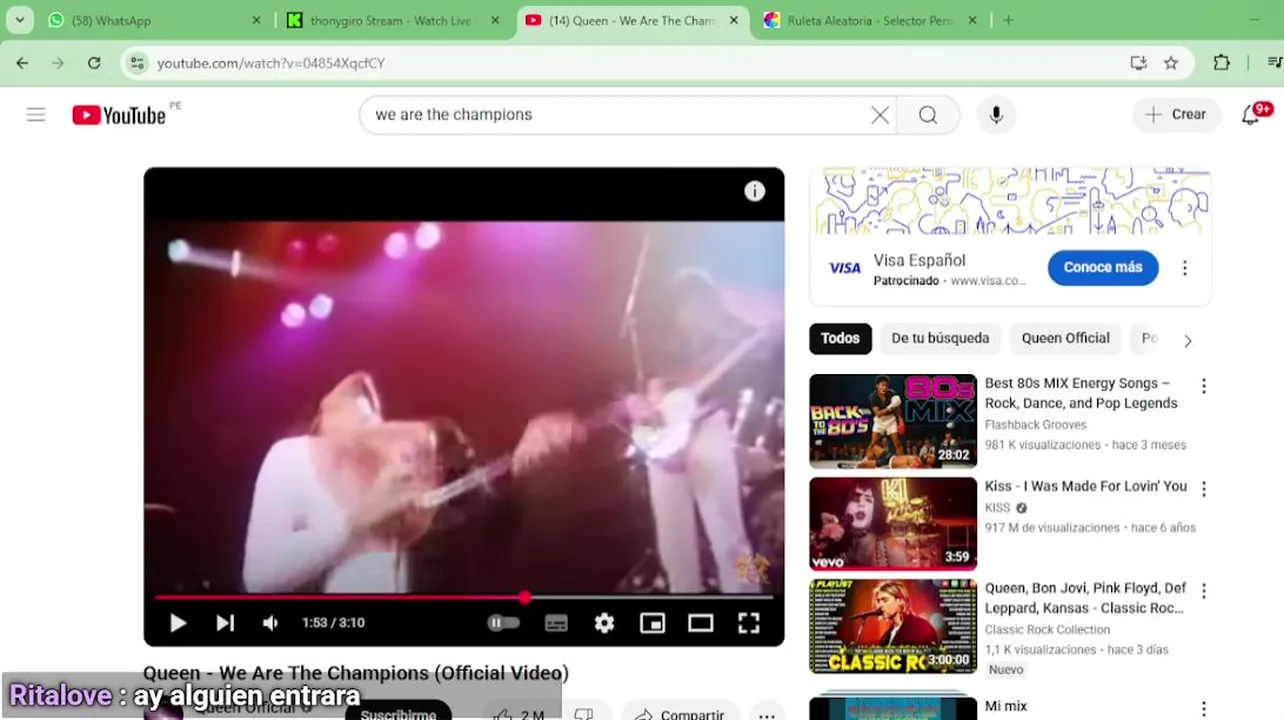Open tab search dropdown arrow

19,20
